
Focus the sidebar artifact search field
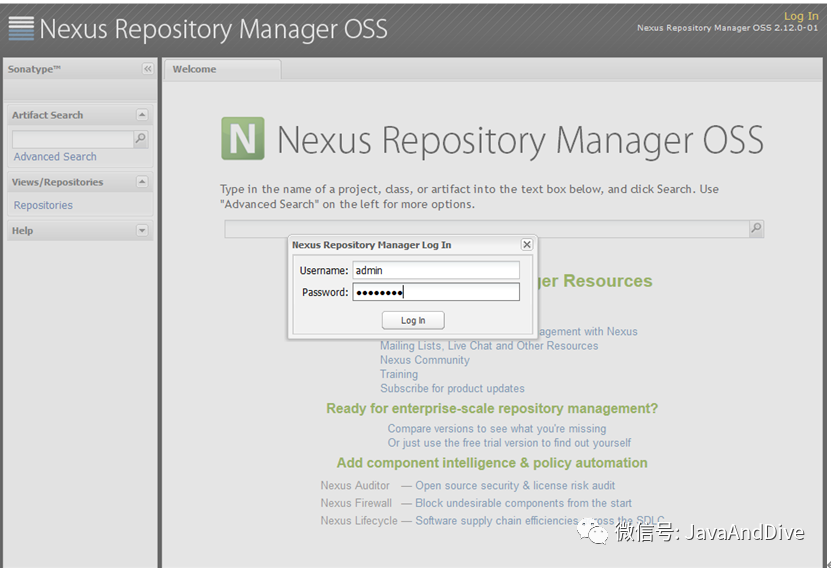pos(73,139)
